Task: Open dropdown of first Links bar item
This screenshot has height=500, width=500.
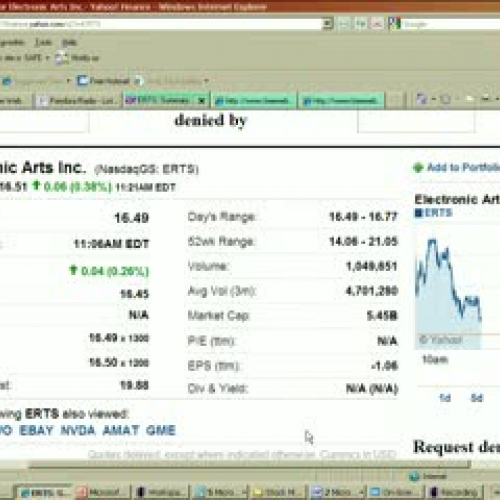Action: 68,81
